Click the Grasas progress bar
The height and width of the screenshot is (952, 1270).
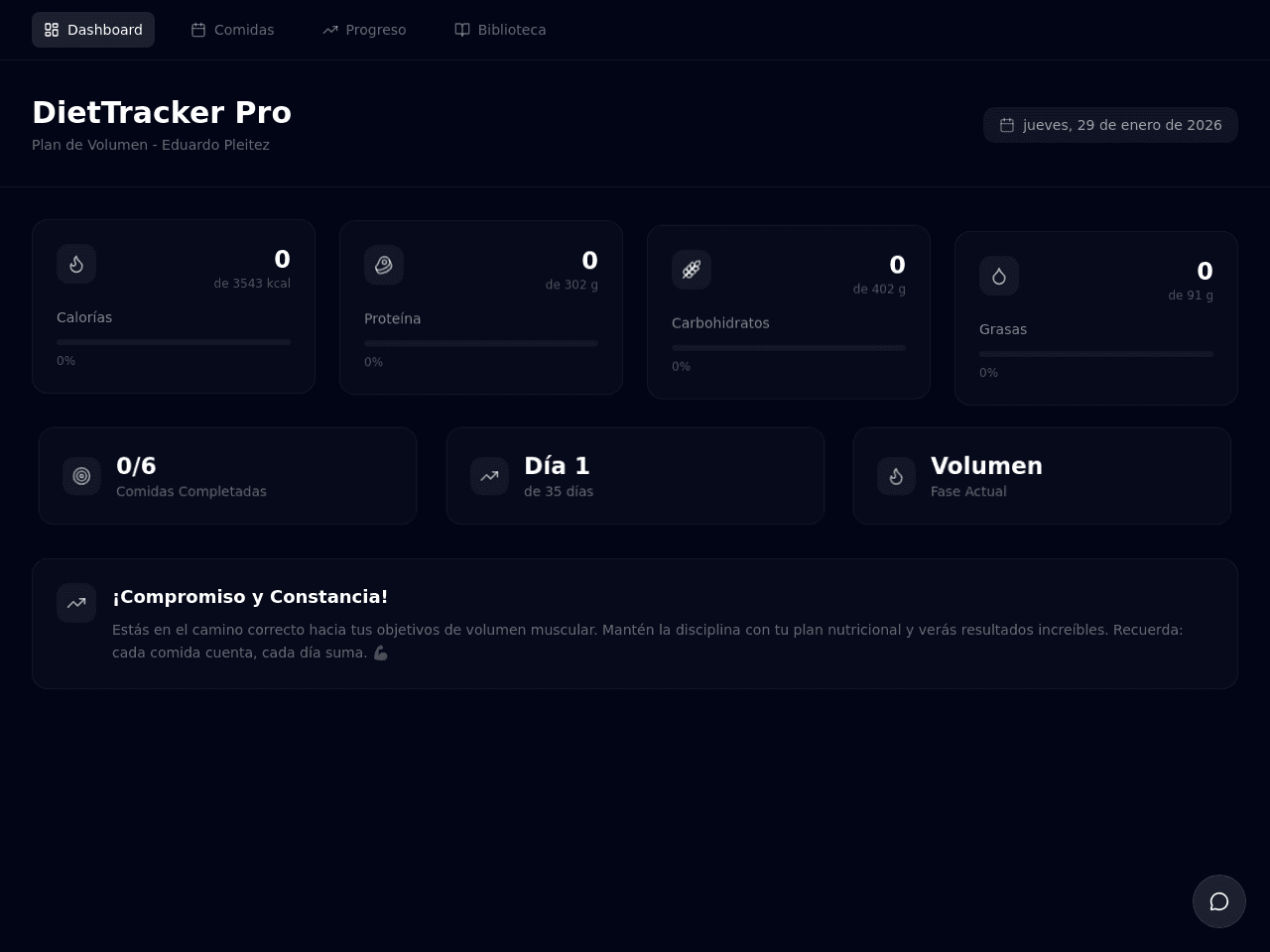(1096, 354)
